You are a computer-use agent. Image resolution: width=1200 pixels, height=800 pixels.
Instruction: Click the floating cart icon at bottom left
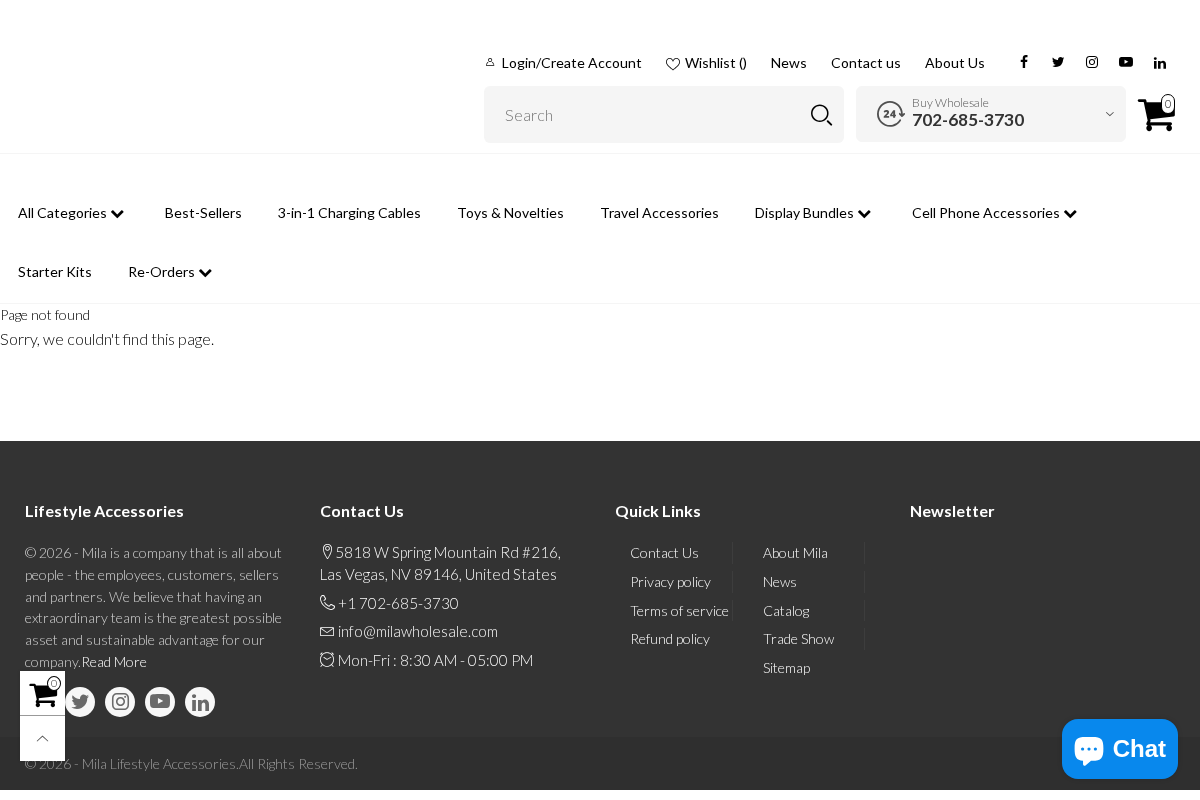(42, 692)
